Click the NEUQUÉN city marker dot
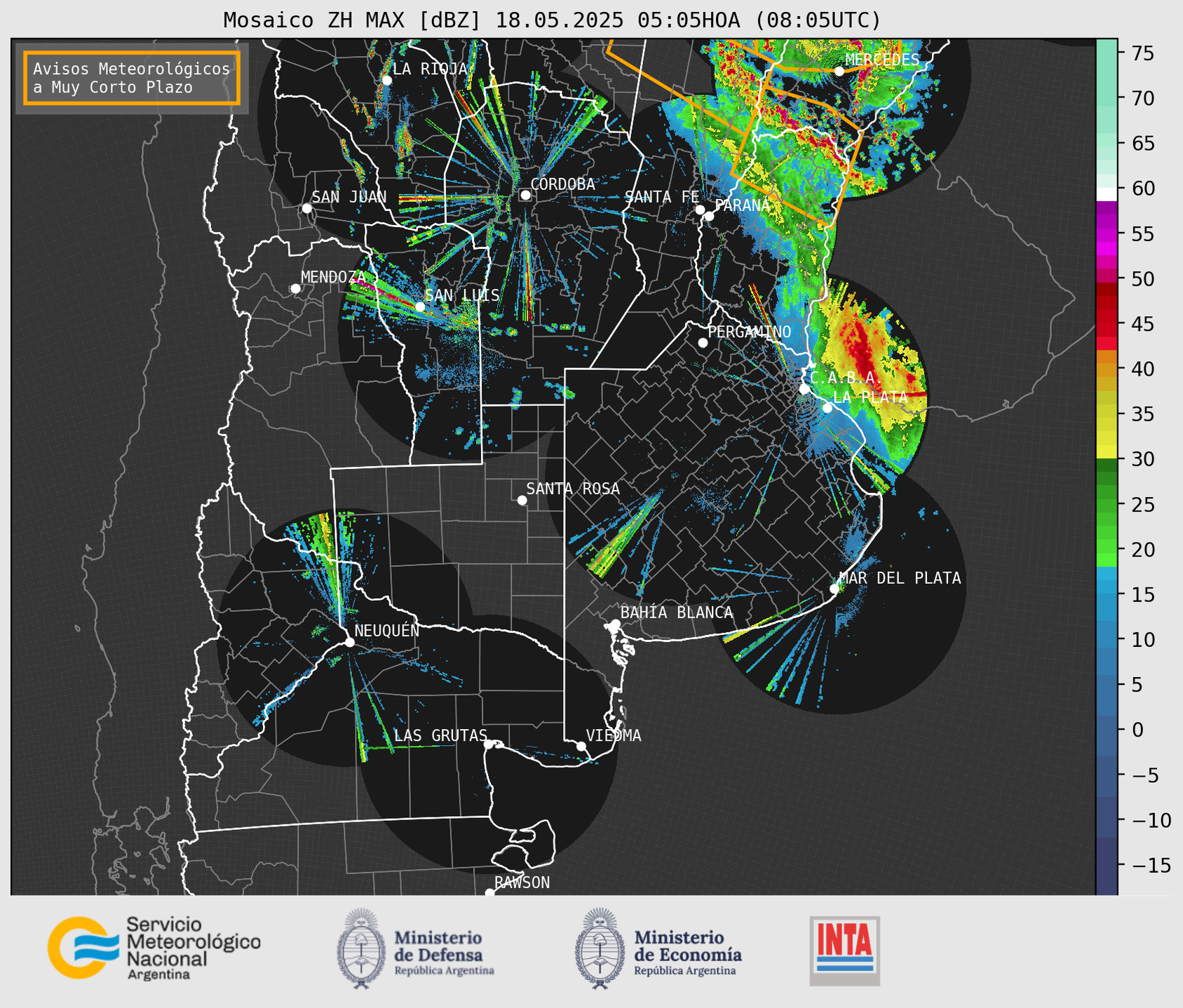 coord(349,642)
